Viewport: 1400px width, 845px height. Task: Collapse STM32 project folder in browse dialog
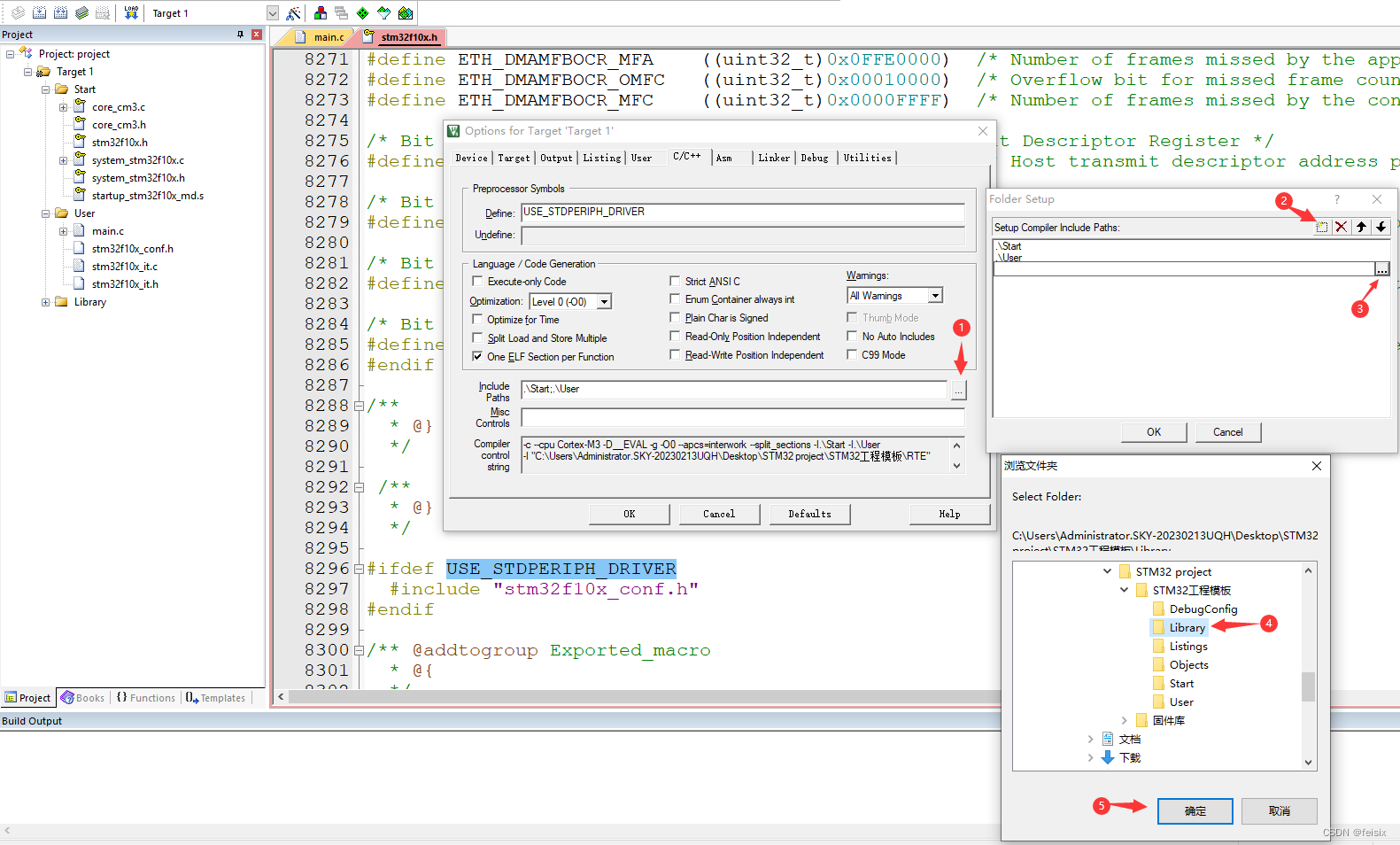[1107, 571]
